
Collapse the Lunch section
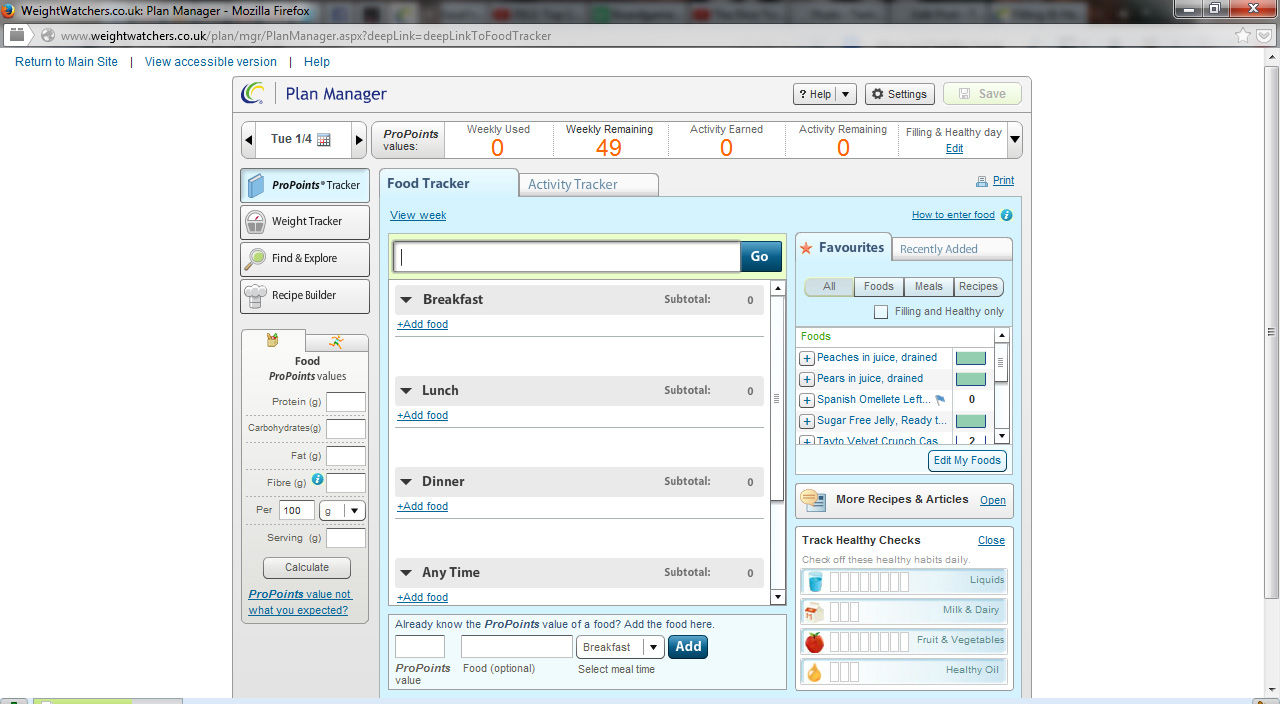[407, 391]
